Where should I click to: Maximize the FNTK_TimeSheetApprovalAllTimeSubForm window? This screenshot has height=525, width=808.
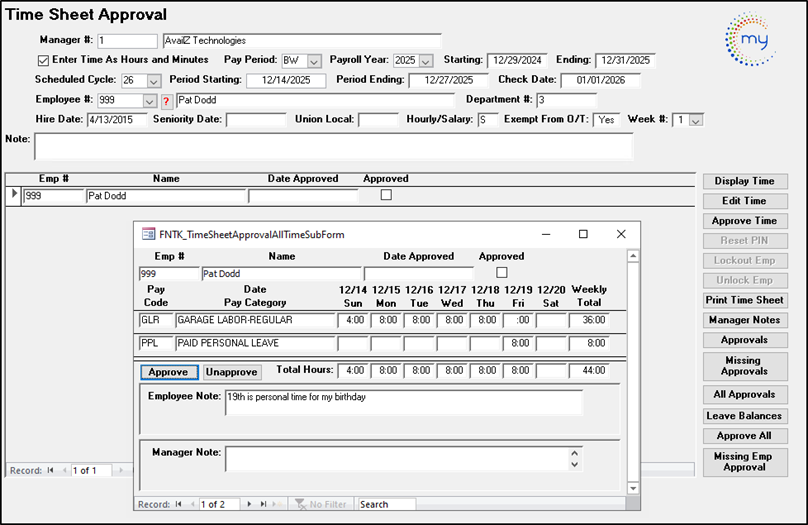(x=583, y=234)
